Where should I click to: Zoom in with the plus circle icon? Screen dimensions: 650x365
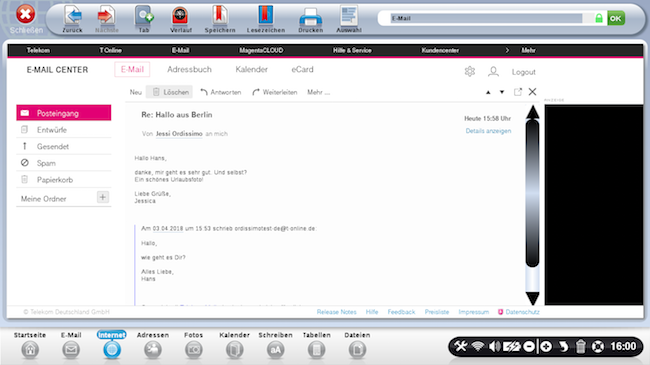pyautogui.click(x=546, y=346)
